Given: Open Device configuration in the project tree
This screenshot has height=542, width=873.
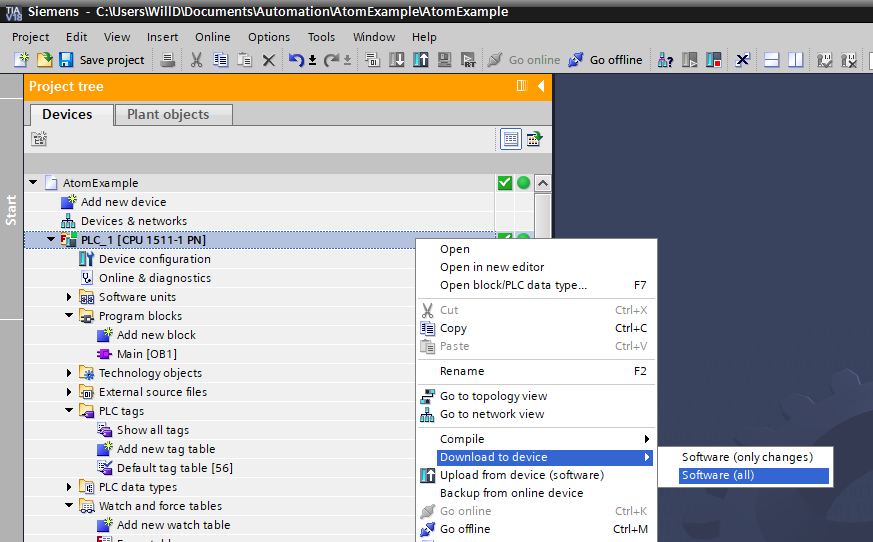Looking at the screenshot, I should [154, 259].
